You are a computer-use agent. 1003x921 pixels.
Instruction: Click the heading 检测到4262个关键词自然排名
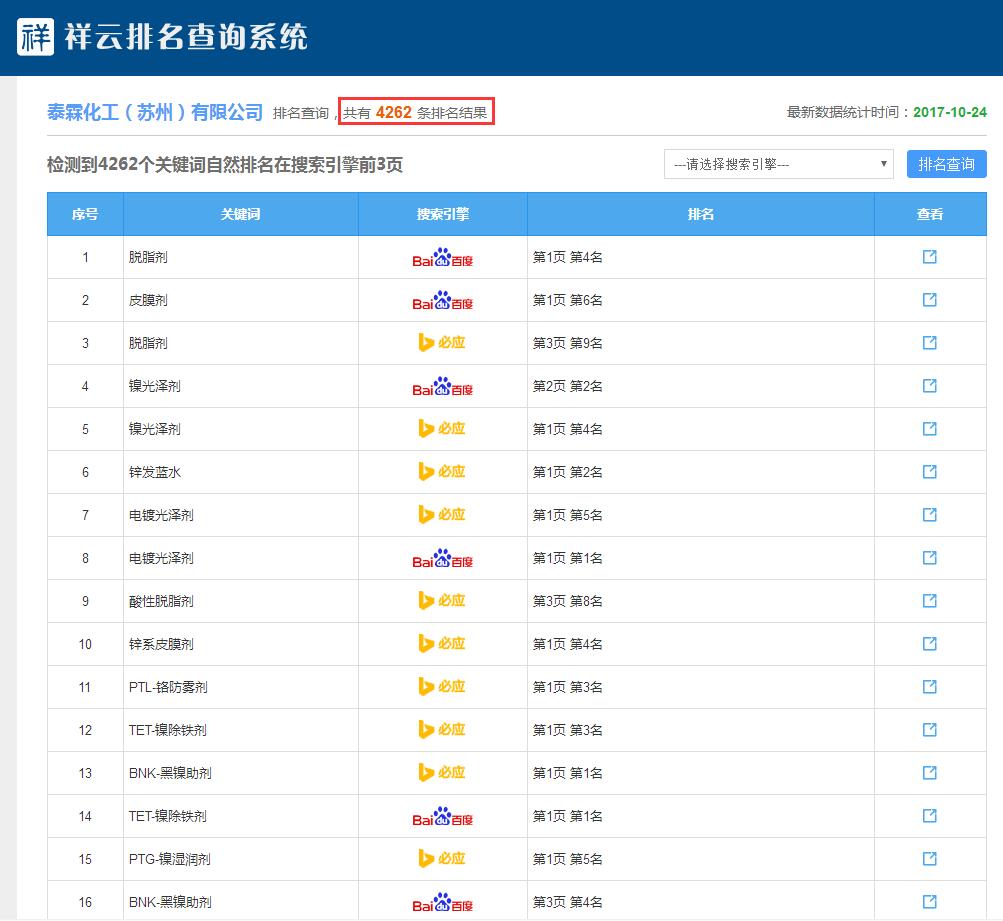[x=225, y=164]
